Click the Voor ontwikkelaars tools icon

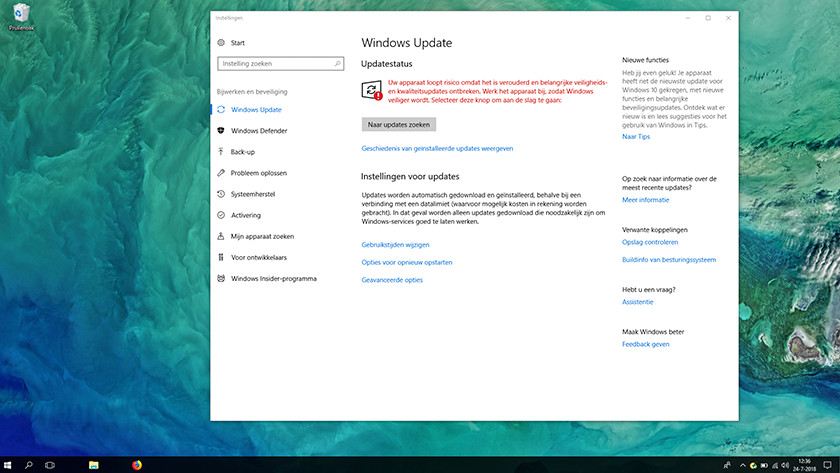tap(221, 258)
